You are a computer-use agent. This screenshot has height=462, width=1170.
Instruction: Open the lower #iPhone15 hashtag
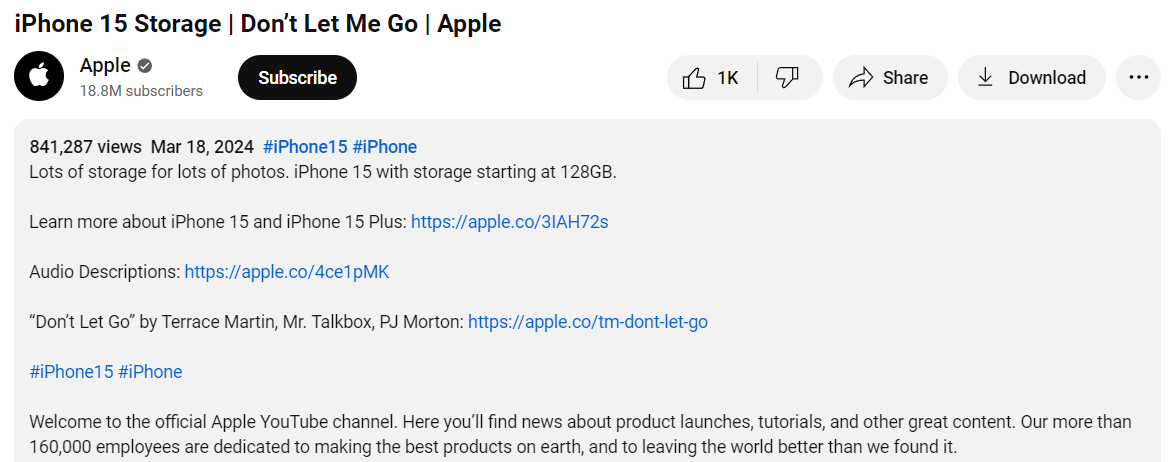tap(72, 372)
